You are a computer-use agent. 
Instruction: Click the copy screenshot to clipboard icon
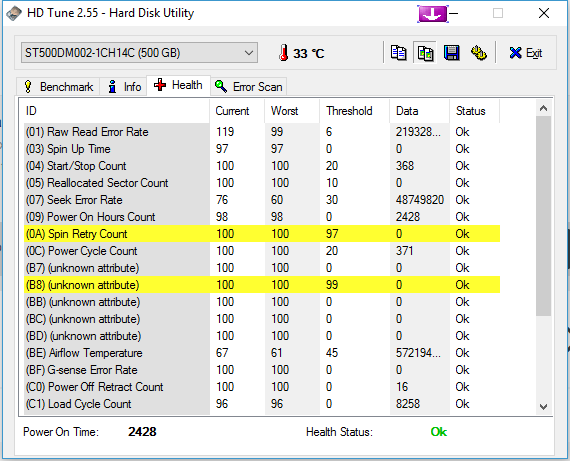click(x=425, y=53)
